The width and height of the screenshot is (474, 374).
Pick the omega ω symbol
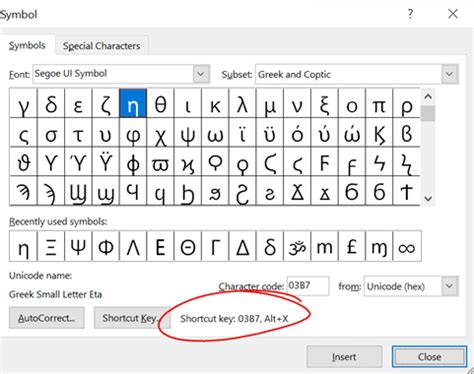(x=215, y=132)
